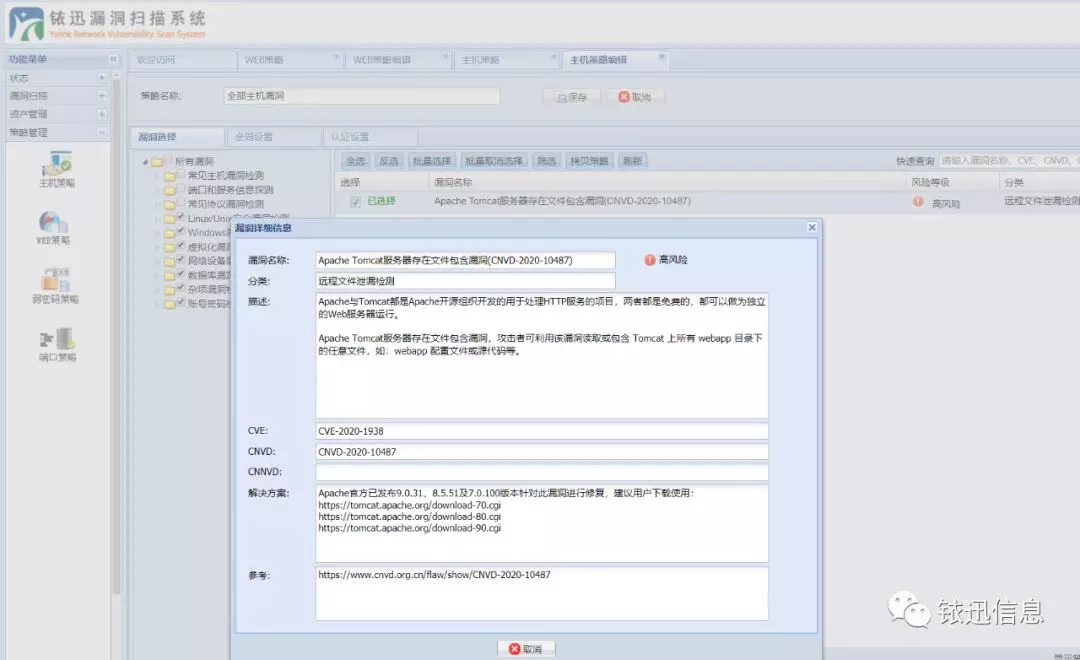Open 主机策略 host policy icon
1080x660 pixels.
57,164
